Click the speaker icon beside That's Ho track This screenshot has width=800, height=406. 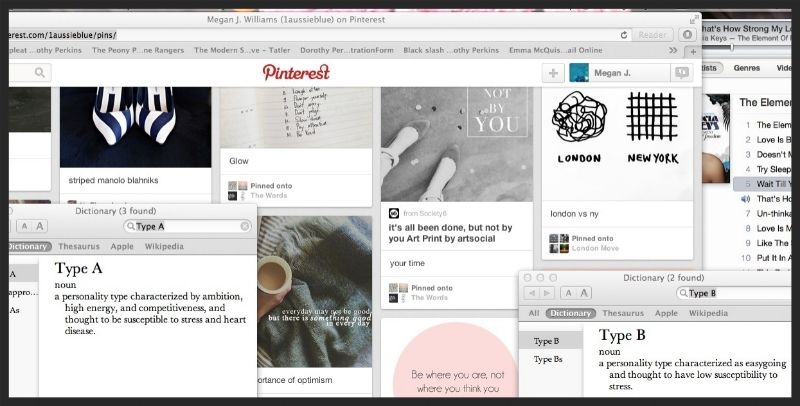[745, 199]
